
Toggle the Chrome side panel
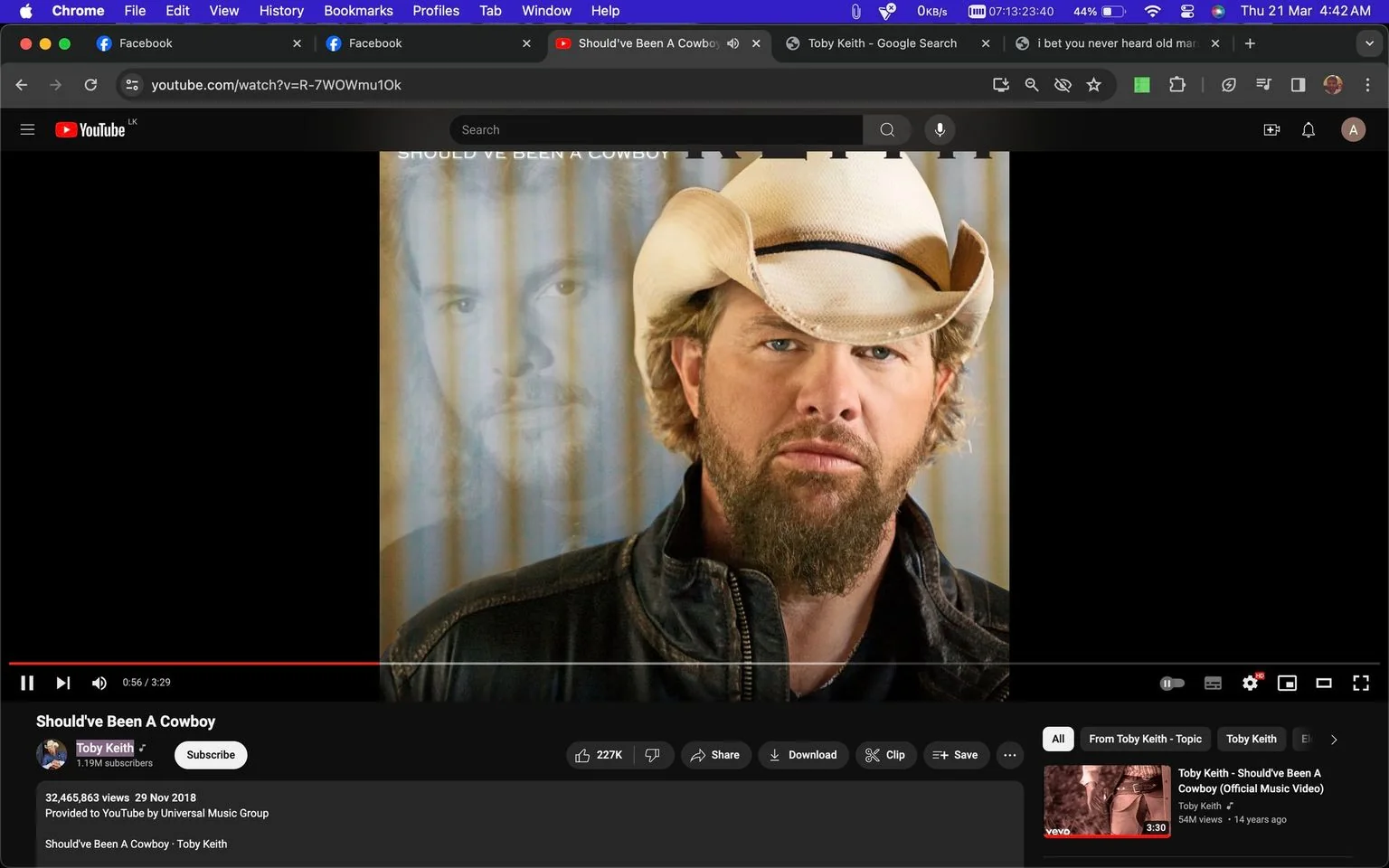[1298, 85]
